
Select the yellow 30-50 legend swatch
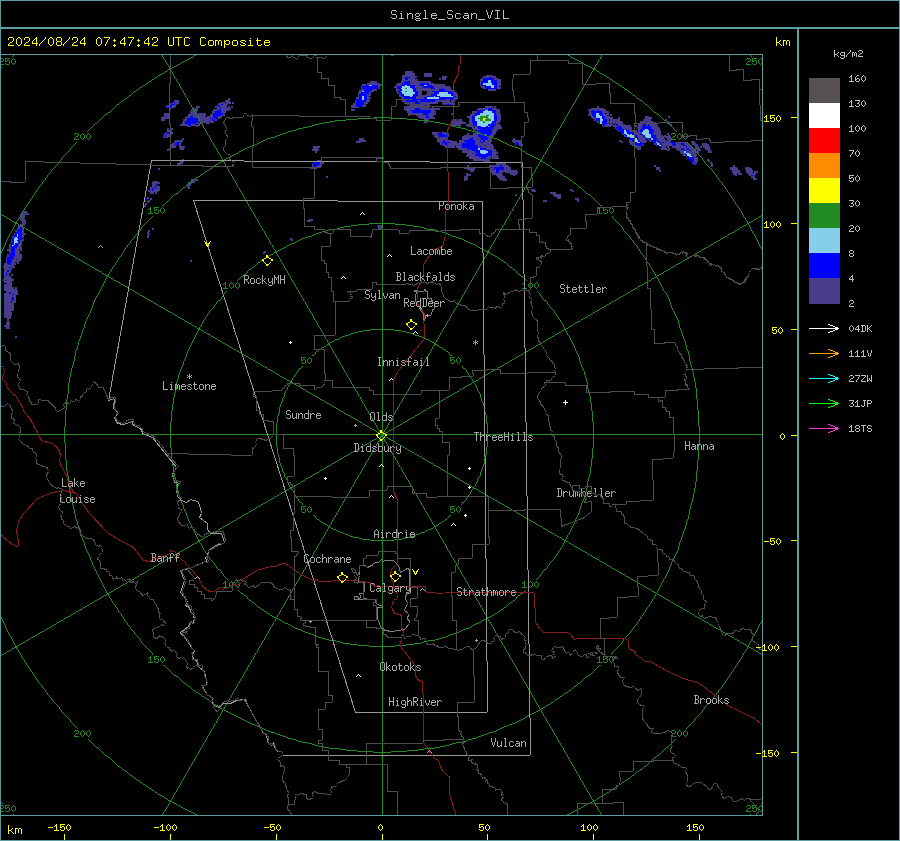click(x=824, y=191)
